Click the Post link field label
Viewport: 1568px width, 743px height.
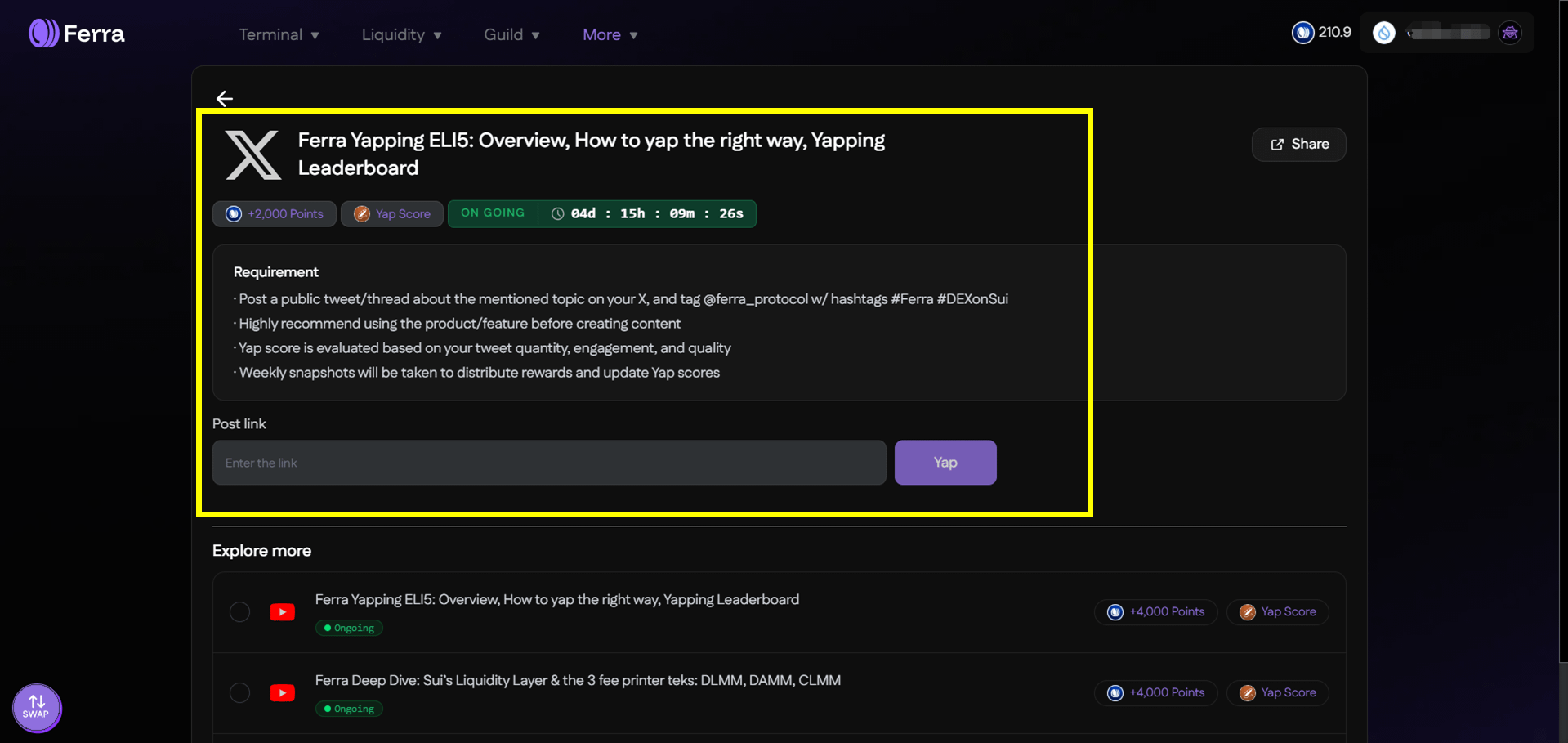239,424
